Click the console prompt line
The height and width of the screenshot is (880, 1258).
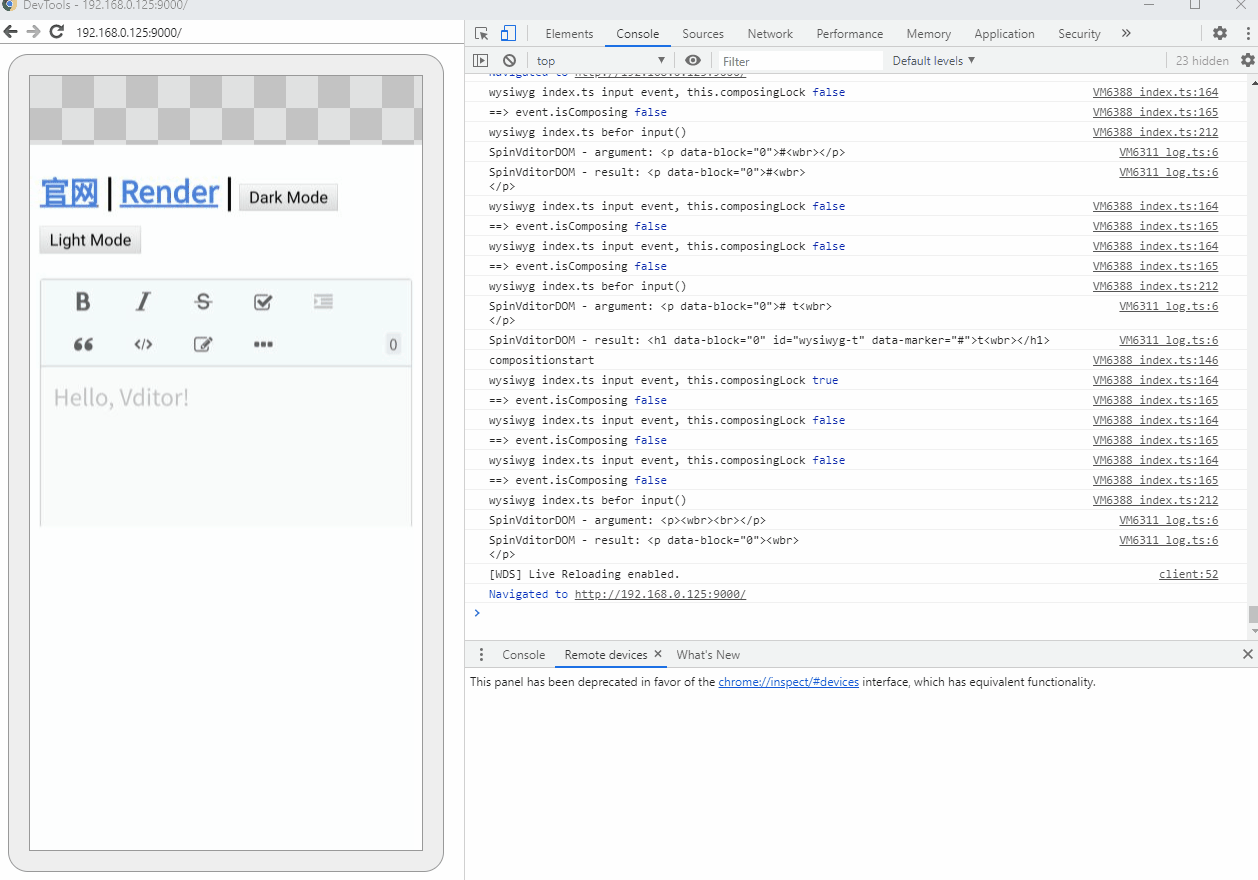coord(860,613)
